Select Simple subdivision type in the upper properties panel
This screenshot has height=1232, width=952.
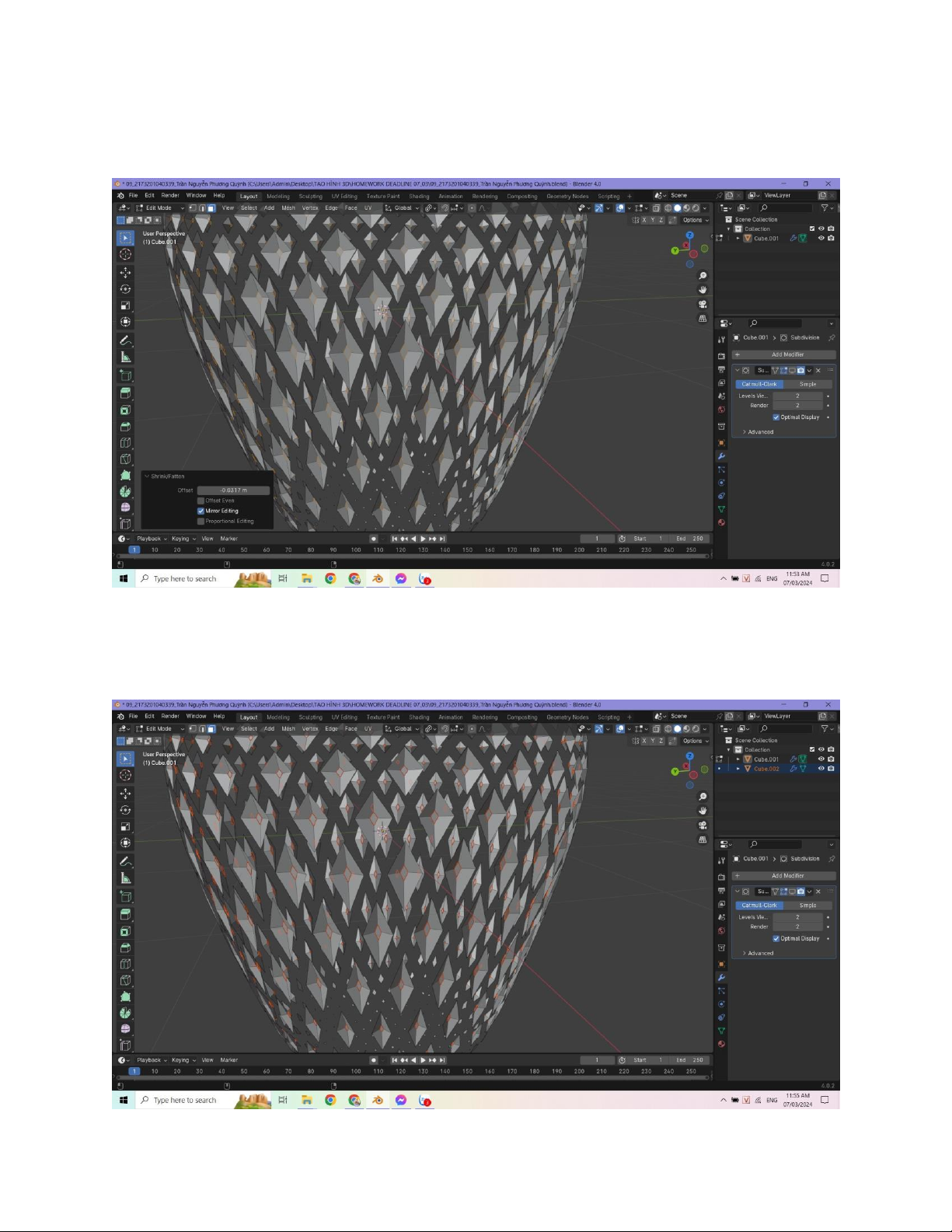click(807, 384)
